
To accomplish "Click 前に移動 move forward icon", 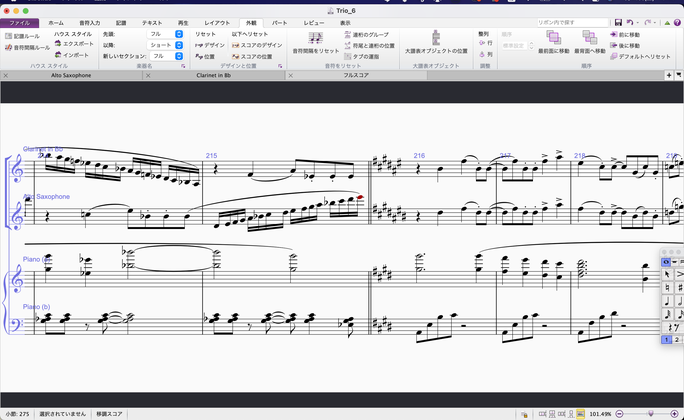I will (613, 34).
